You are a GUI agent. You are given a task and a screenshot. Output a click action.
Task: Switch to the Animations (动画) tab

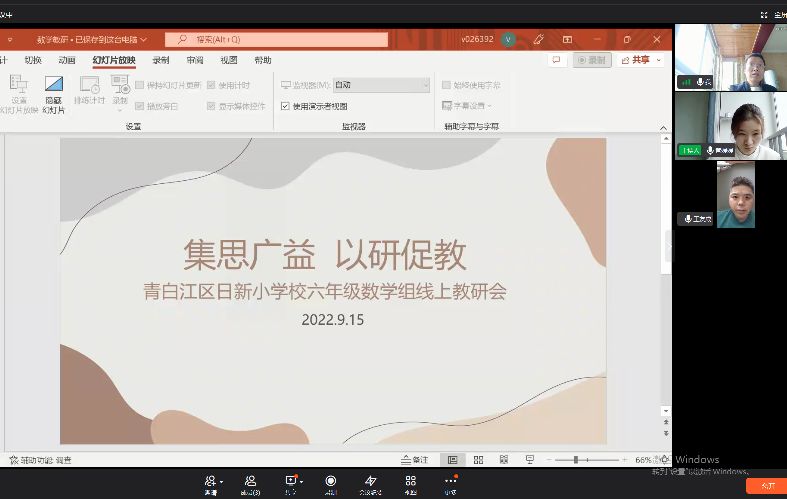66,60
